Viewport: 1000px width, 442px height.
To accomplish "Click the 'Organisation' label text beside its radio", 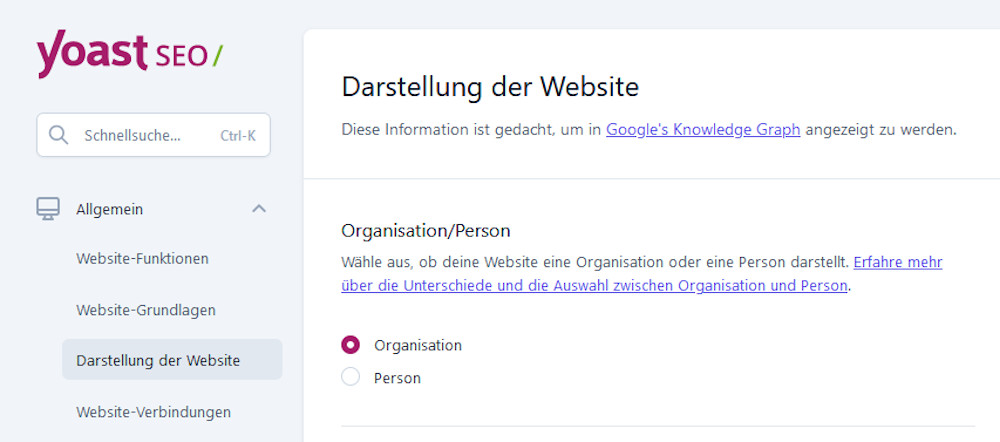I will [x=417, y=345].
